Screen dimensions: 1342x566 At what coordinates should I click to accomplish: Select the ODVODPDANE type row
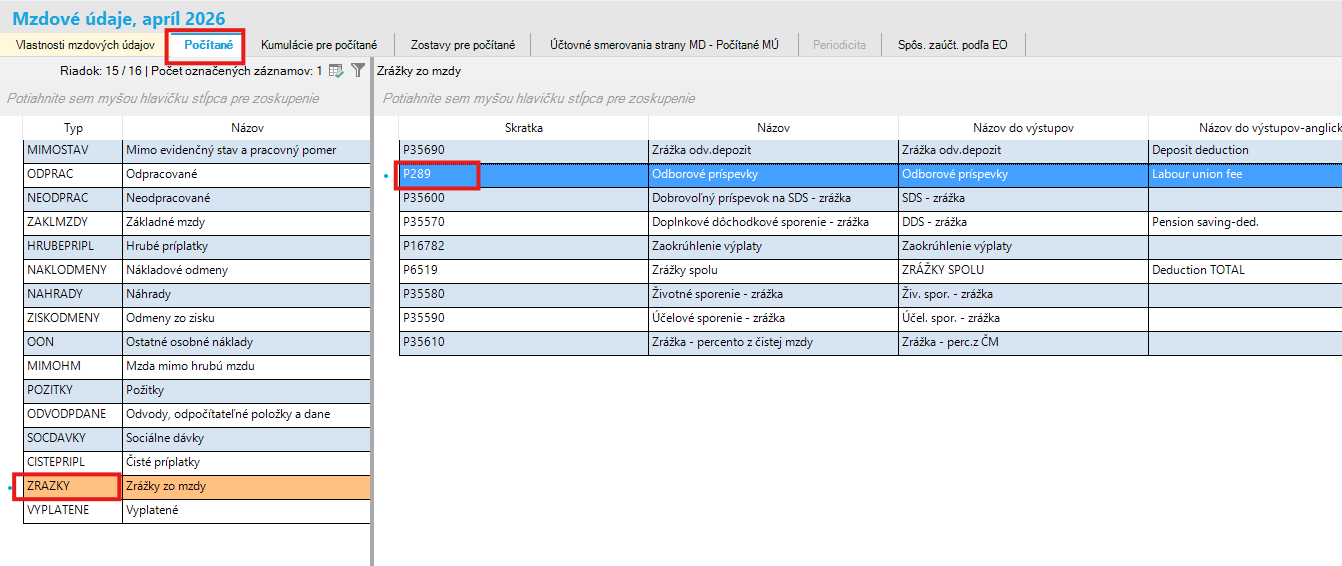[x=197, y=415]
